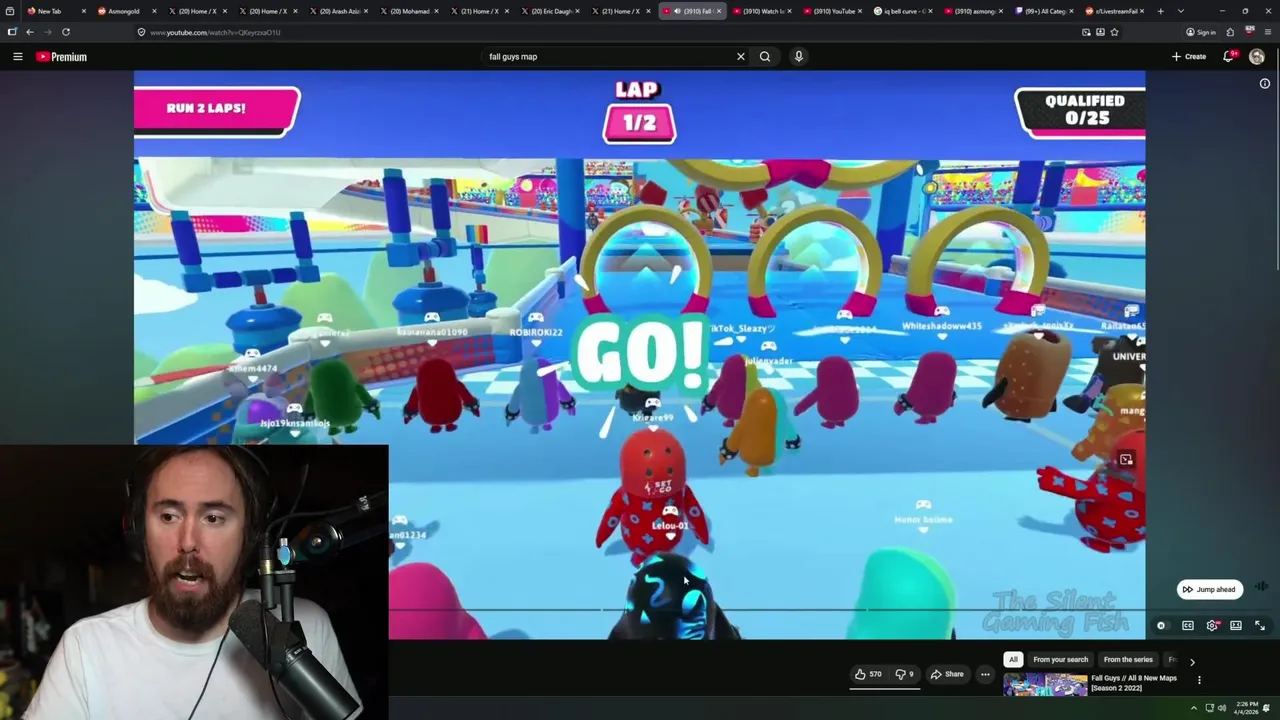
Task: Run search with the magnifier button
Action: coord(765,57)
